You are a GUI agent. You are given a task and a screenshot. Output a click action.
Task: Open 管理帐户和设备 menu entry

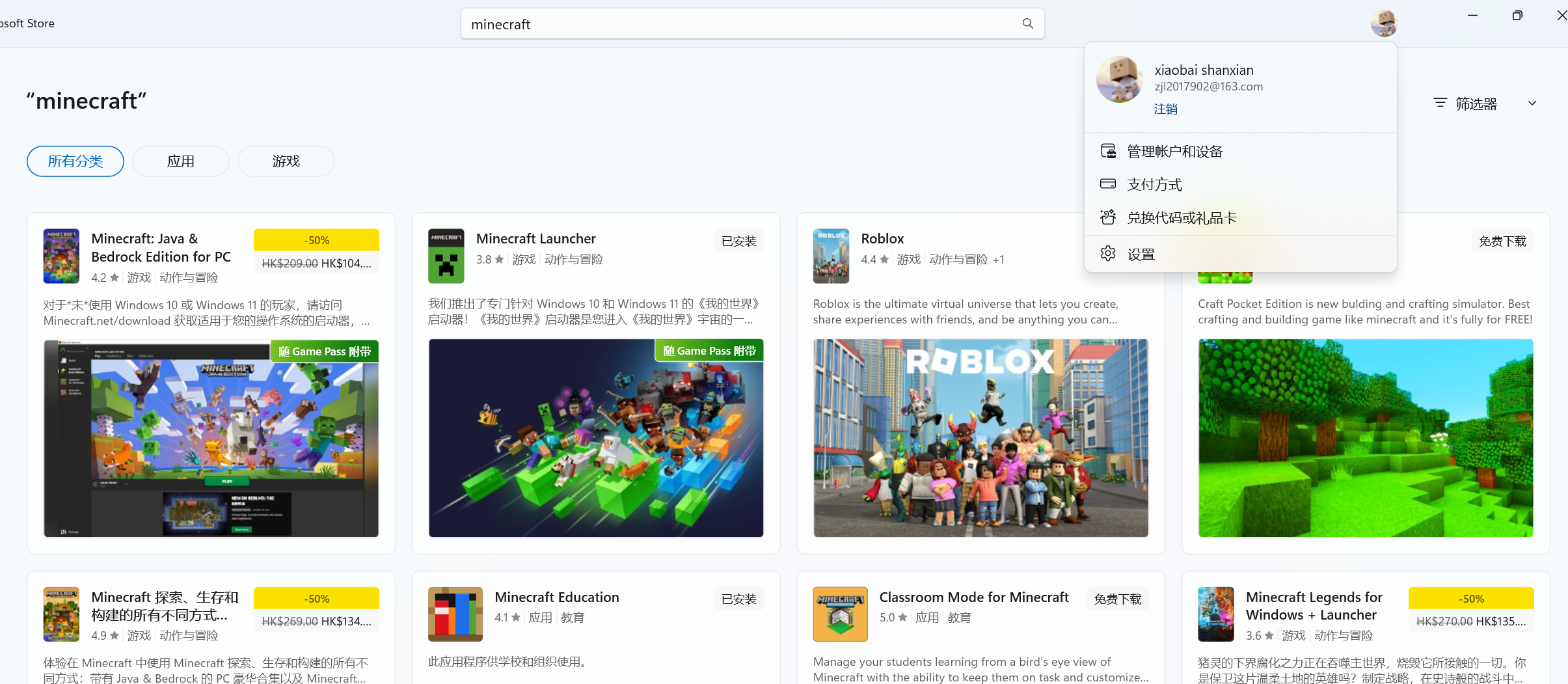pyautogui.click(x=1241, y=151)
